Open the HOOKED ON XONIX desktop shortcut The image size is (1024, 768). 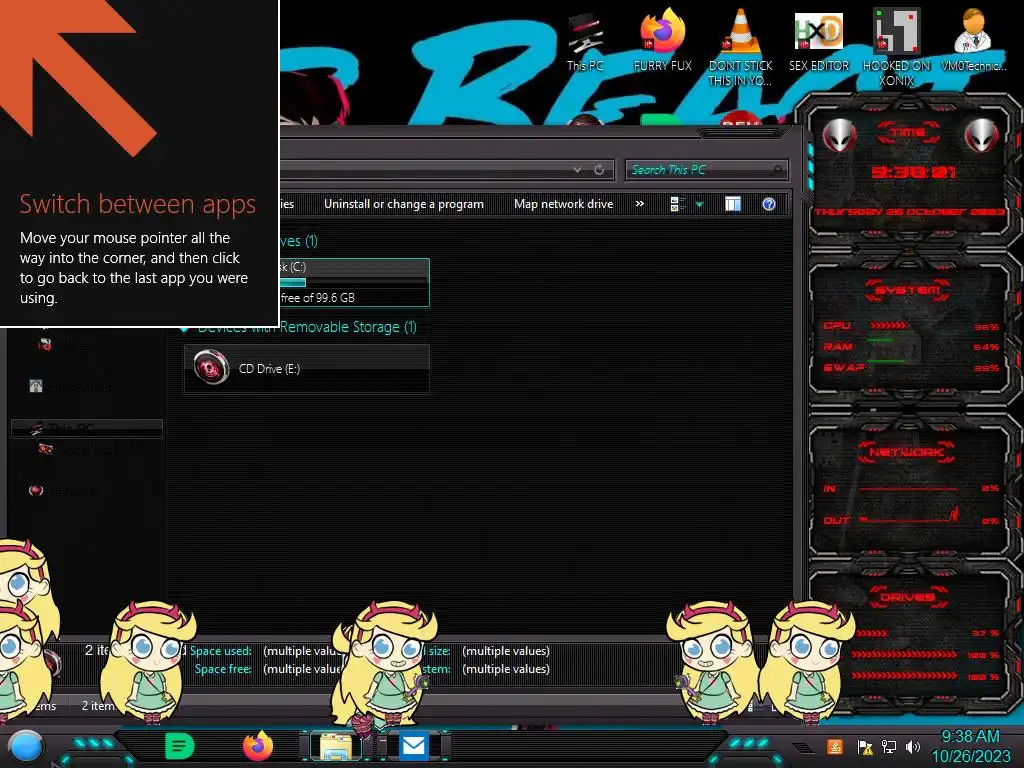[x=896, y=47]
